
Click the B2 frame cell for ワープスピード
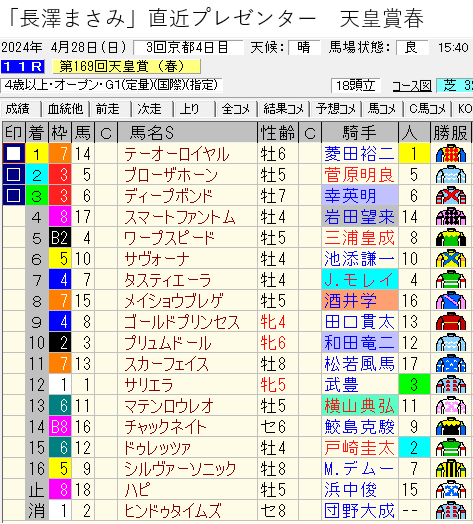click(x=60, y=238)
